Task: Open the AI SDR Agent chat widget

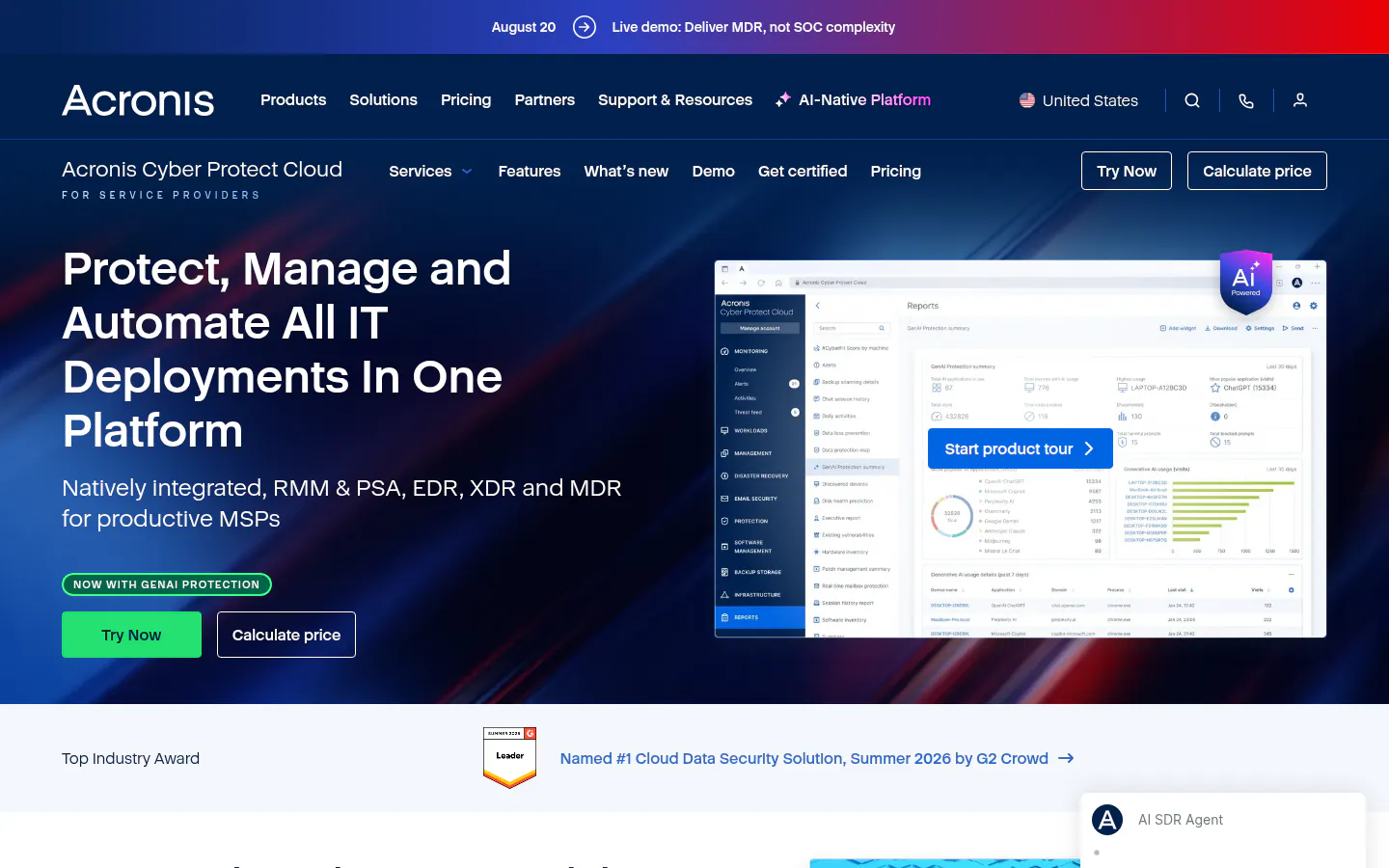Action: 1223,829
